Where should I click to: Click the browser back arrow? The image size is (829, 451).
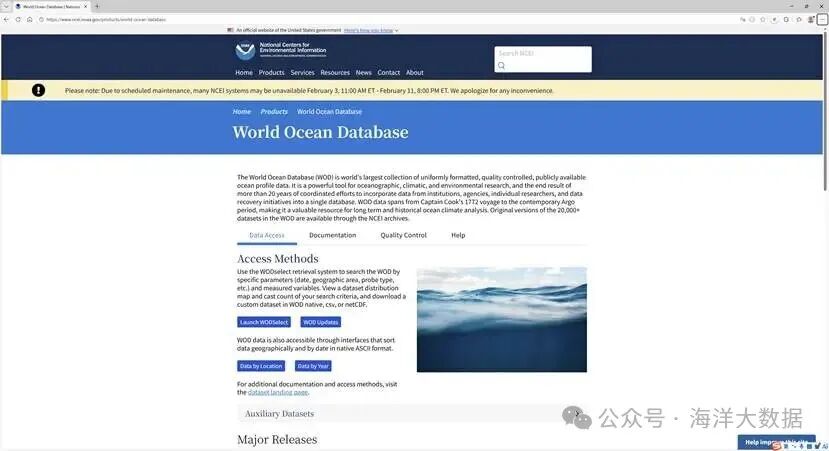point(6,19)
